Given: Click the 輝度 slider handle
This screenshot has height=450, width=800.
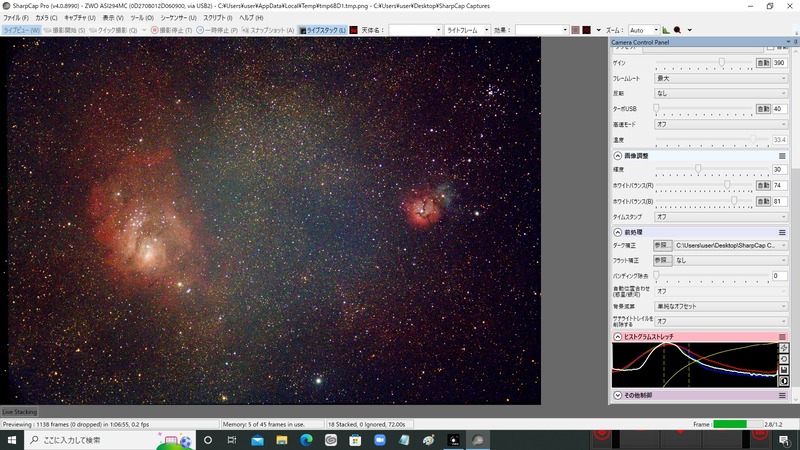Looking at the screenshot, I should tap(698, 168).
